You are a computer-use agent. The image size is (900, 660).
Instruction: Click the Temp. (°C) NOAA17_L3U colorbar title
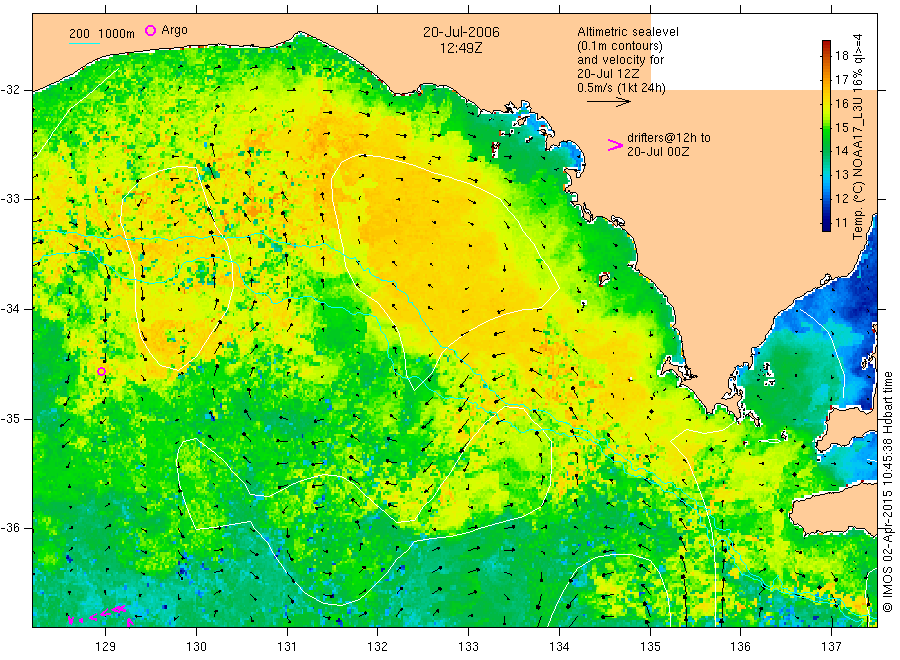pos(858,137)
